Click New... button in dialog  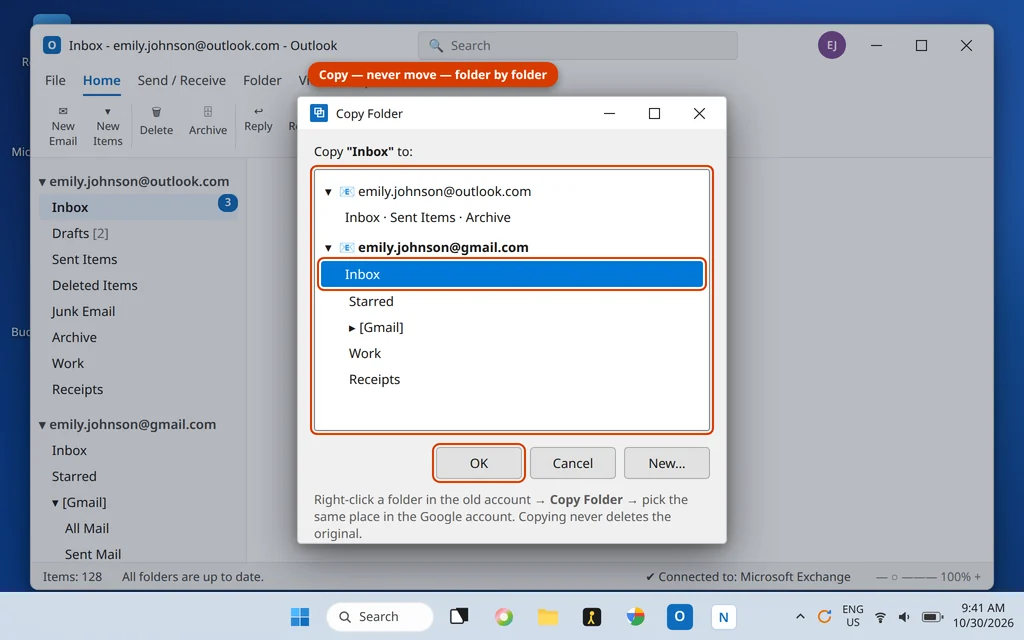click(667, 463)
